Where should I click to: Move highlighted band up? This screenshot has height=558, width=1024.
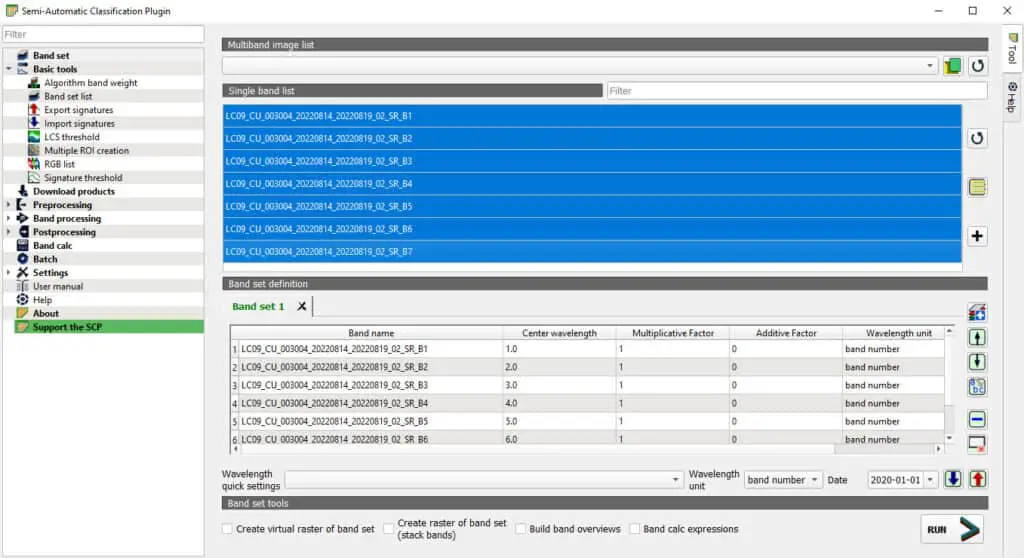click(977, 338)
